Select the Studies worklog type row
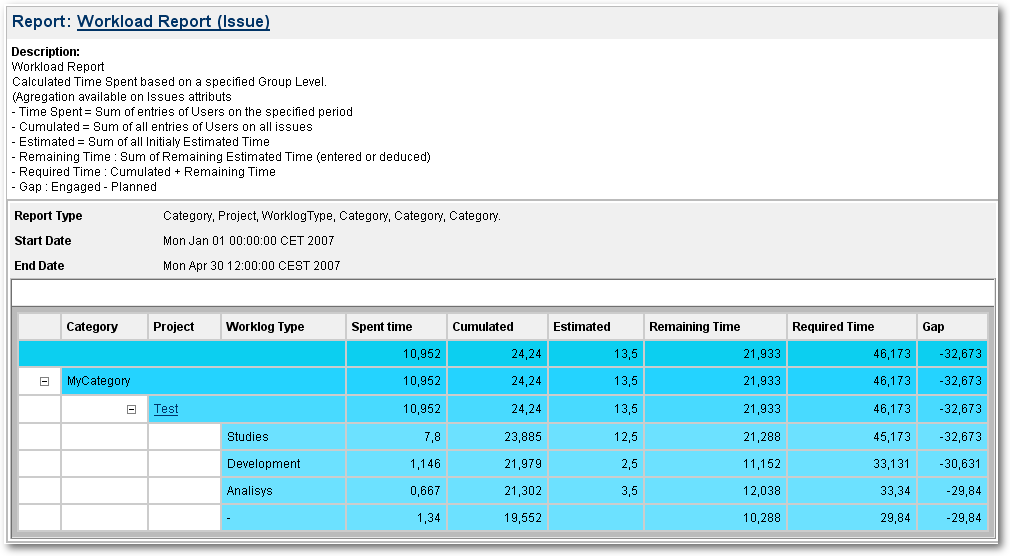The image size is (1010, 556). click(248, 437)
